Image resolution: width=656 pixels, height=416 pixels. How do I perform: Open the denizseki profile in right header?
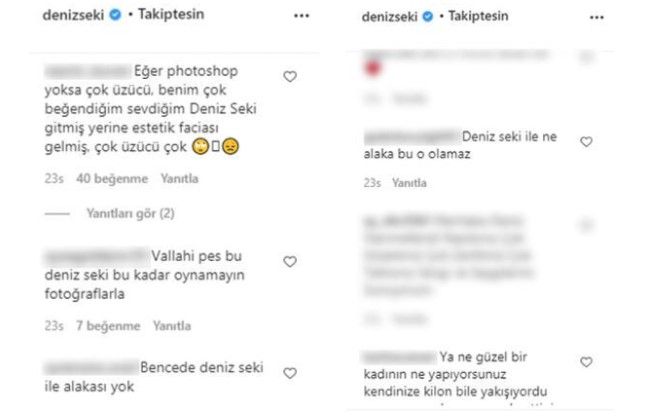point(390,17)
